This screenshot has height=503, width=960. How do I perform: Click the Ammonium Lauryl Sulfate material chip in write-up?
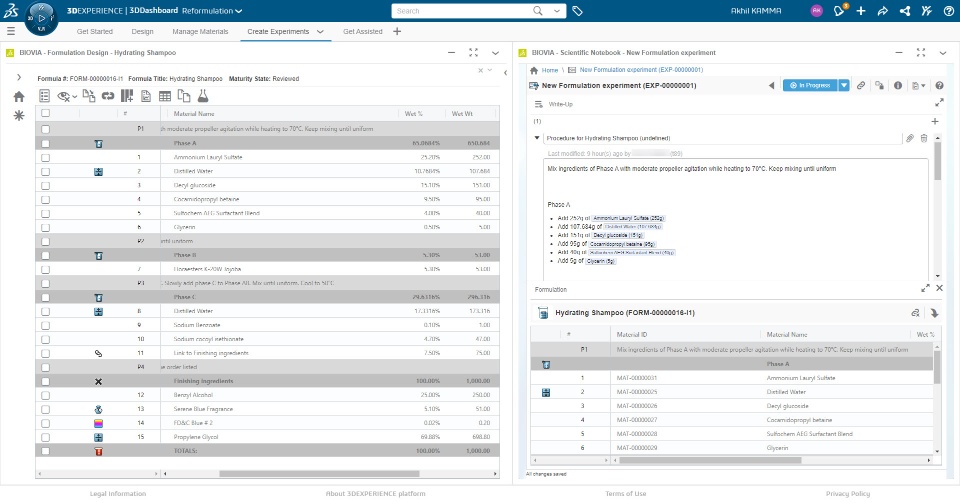(628, 218)
